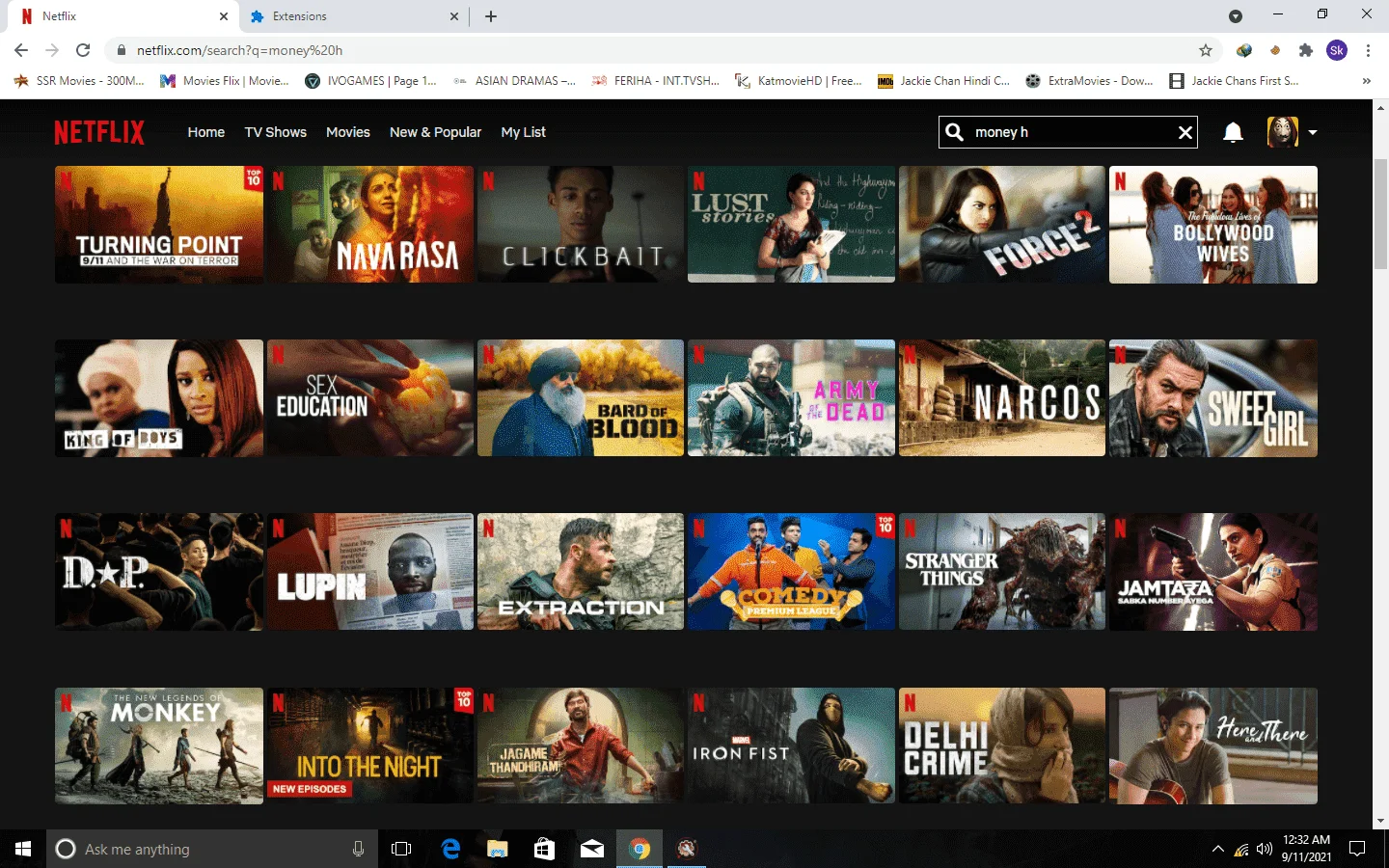Click the Netflix logo
Viewport: 1389px width, 868px height.
click(x=99, y=132)
